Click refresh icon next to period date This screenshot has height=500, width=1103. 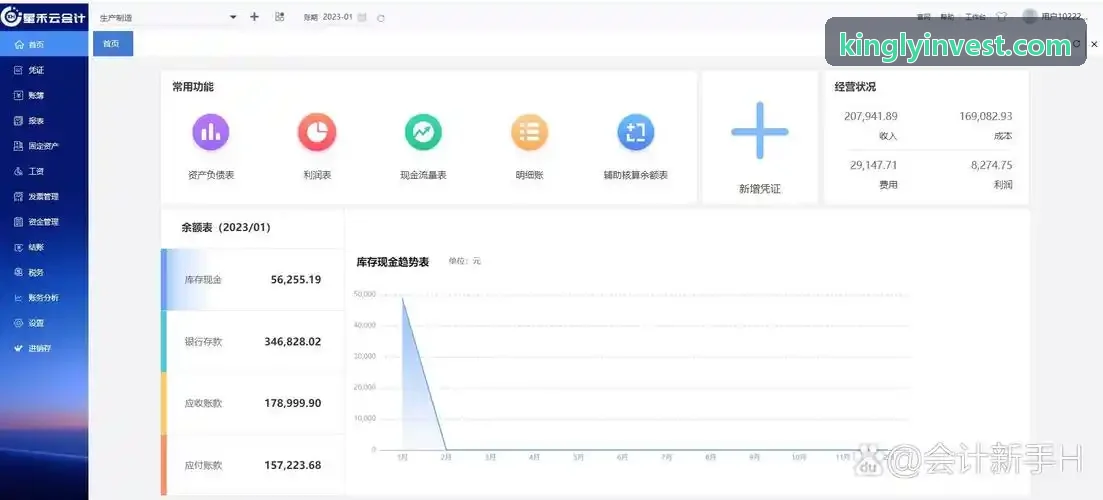click(x=381, y=18)
